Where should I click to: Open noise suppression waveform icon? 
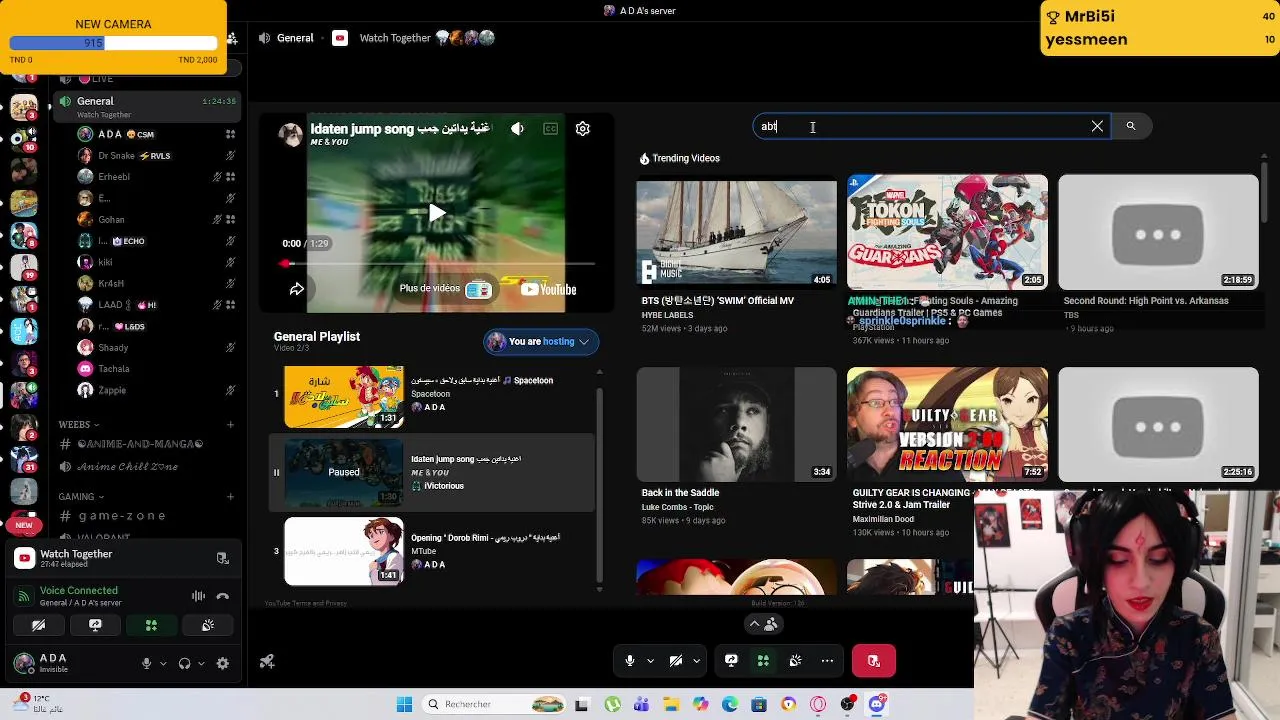coord(198,596)
